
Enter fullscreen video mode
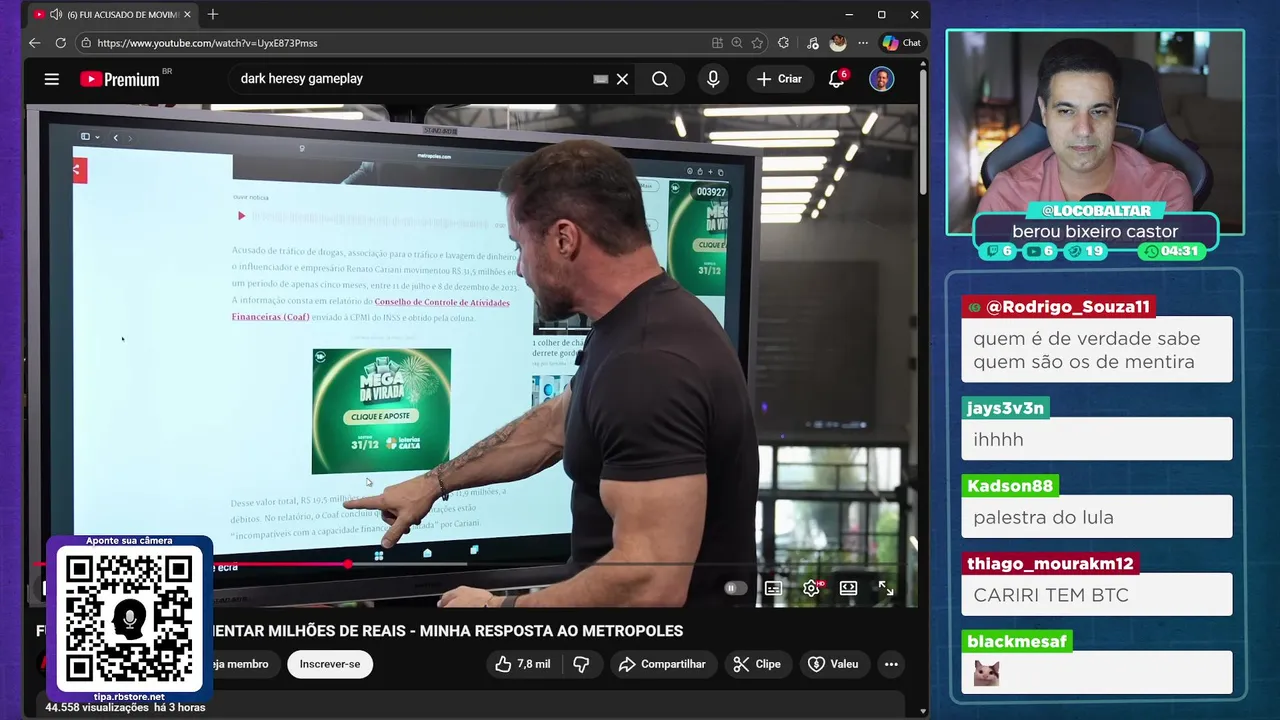[886, 588]
